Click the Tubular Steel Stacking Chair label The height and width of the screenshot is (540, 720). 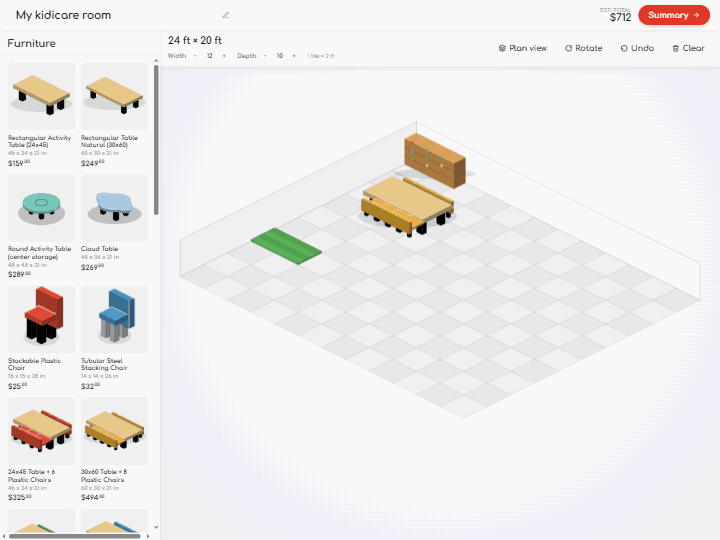click(104, 364)
